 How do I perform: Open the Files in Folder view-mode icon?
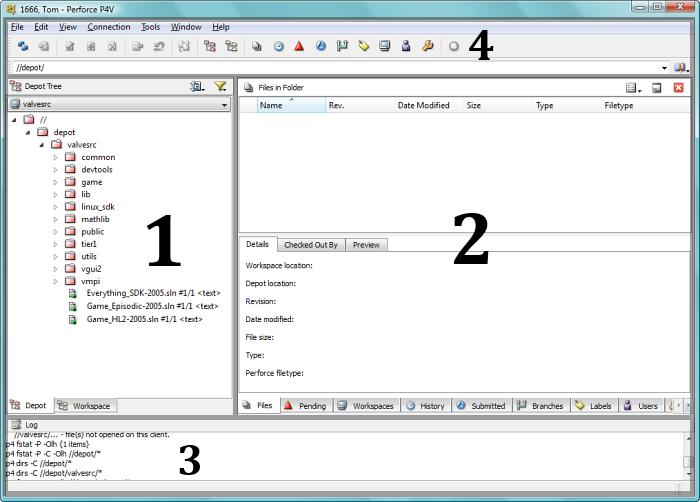(x=633, y=88)
